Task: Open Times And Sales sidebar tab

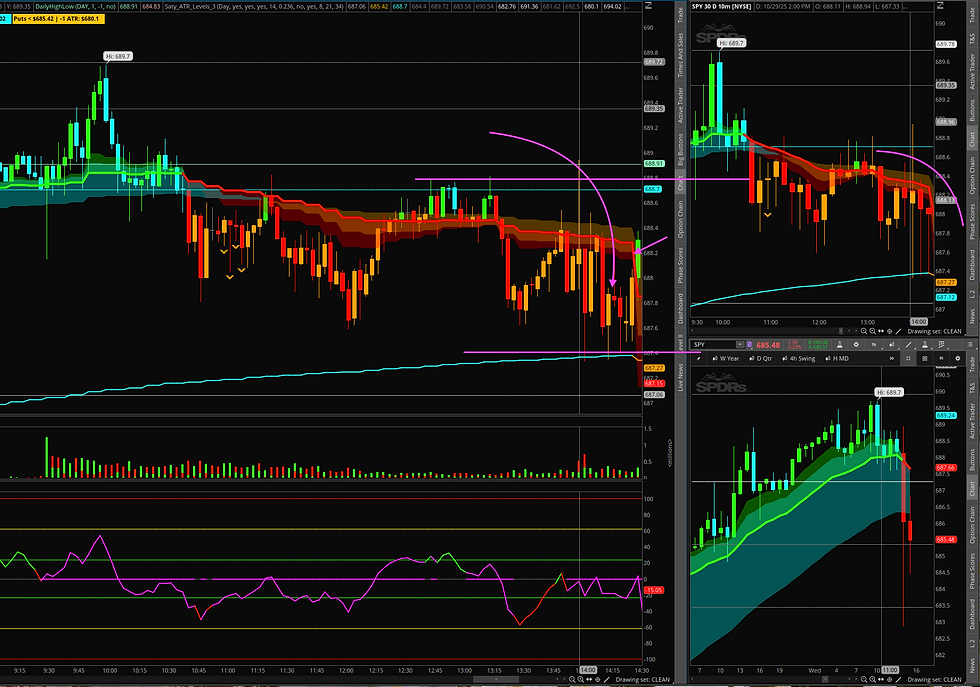Action: [x=681, y=55]
